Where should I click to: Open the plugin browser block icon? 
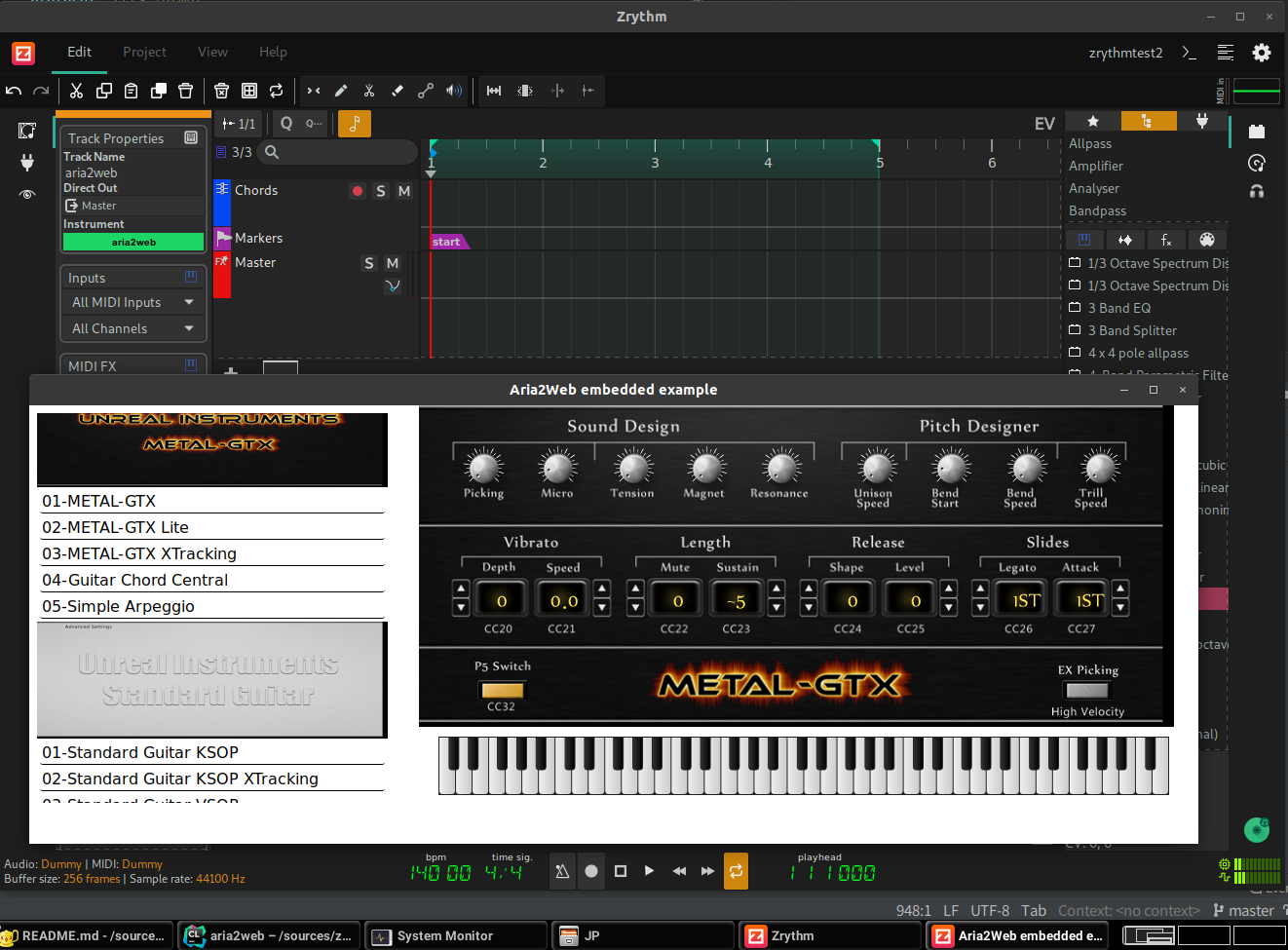click(1257, 132)
